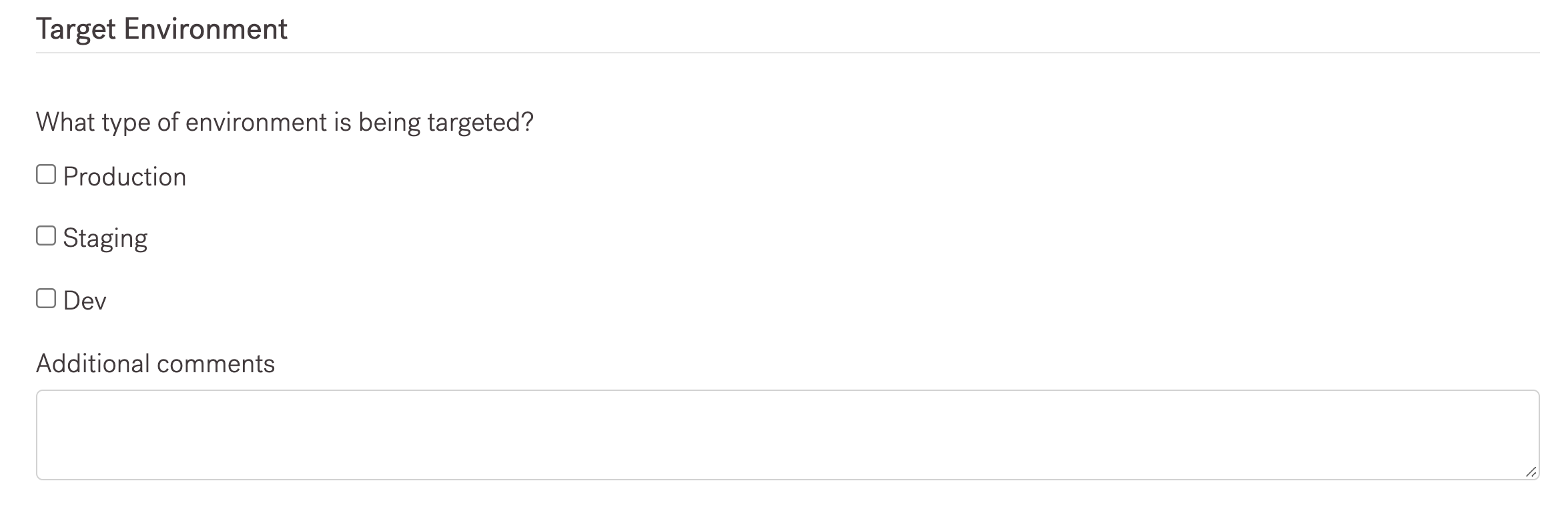
Task: Click the "Dev" option label
Action: pyautogui.click(x=85, y=301)
